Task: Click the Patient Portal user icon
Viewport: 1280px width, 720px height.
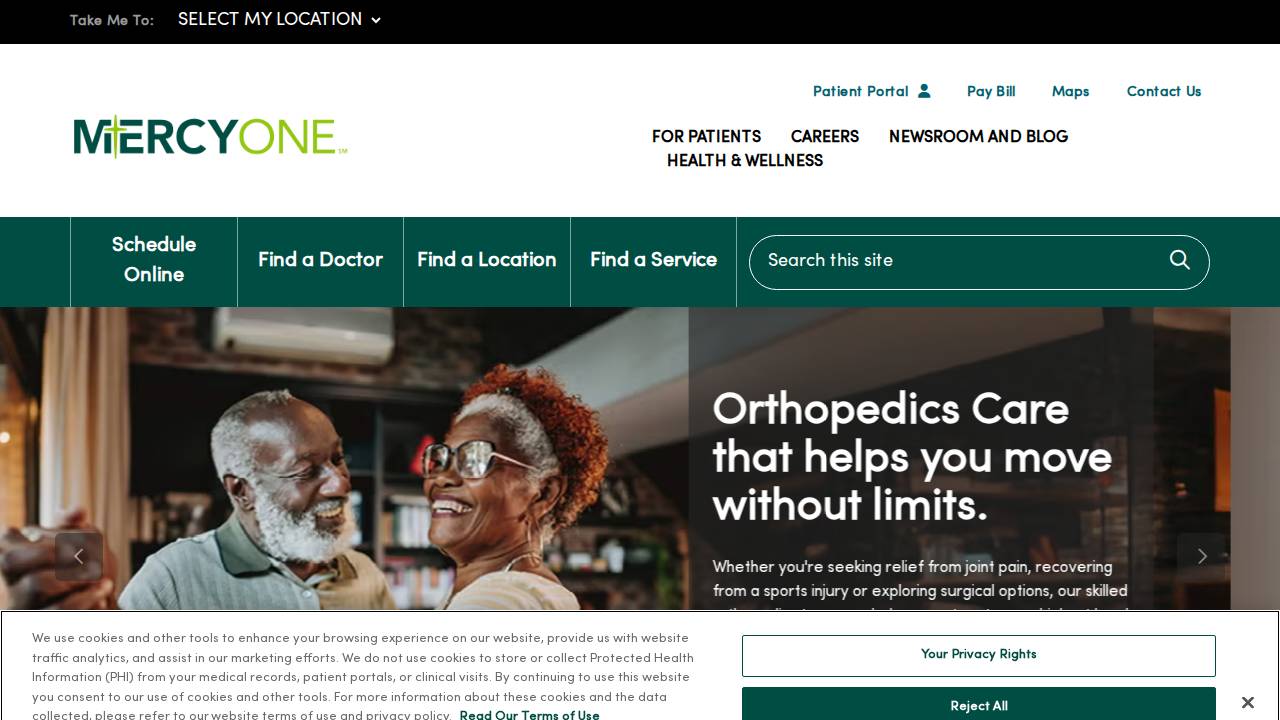Action: point(924,91)
